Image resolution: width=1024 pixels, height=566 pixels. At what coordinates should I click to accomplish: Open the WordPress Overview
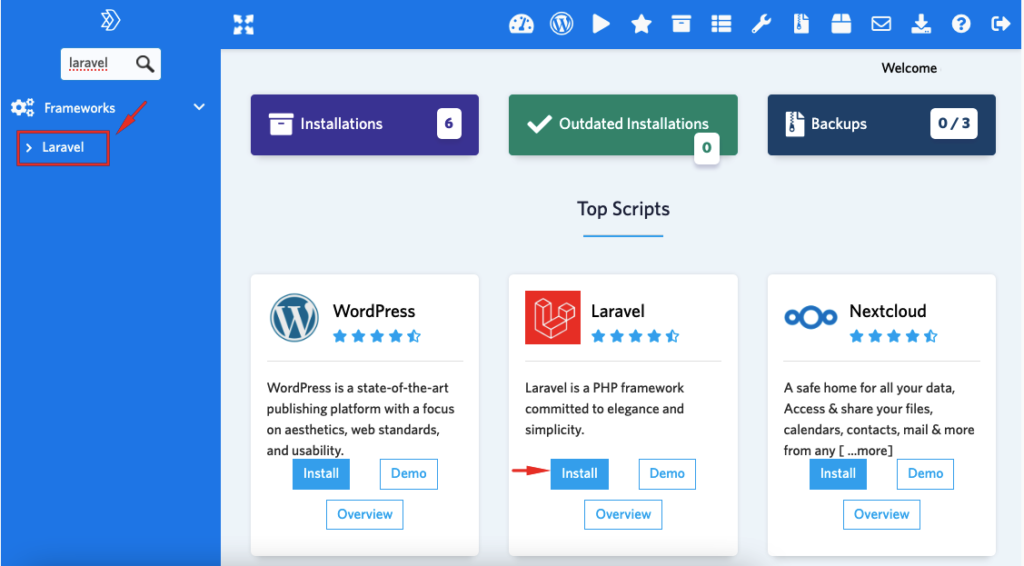(x=364, y=514)
